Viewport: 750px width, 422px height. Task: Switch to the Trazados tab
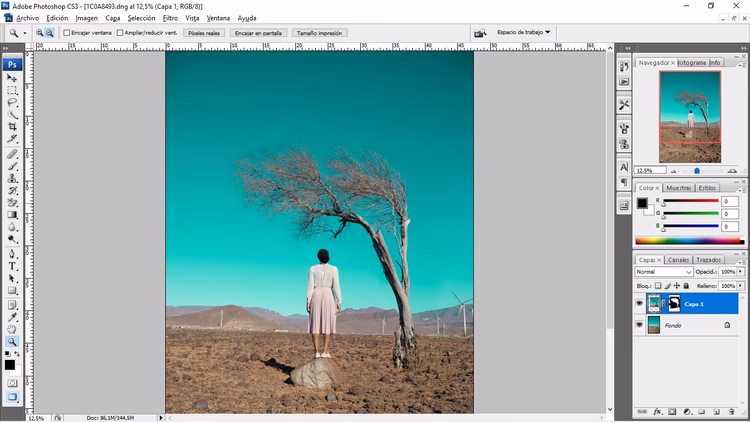click(708, 260)
